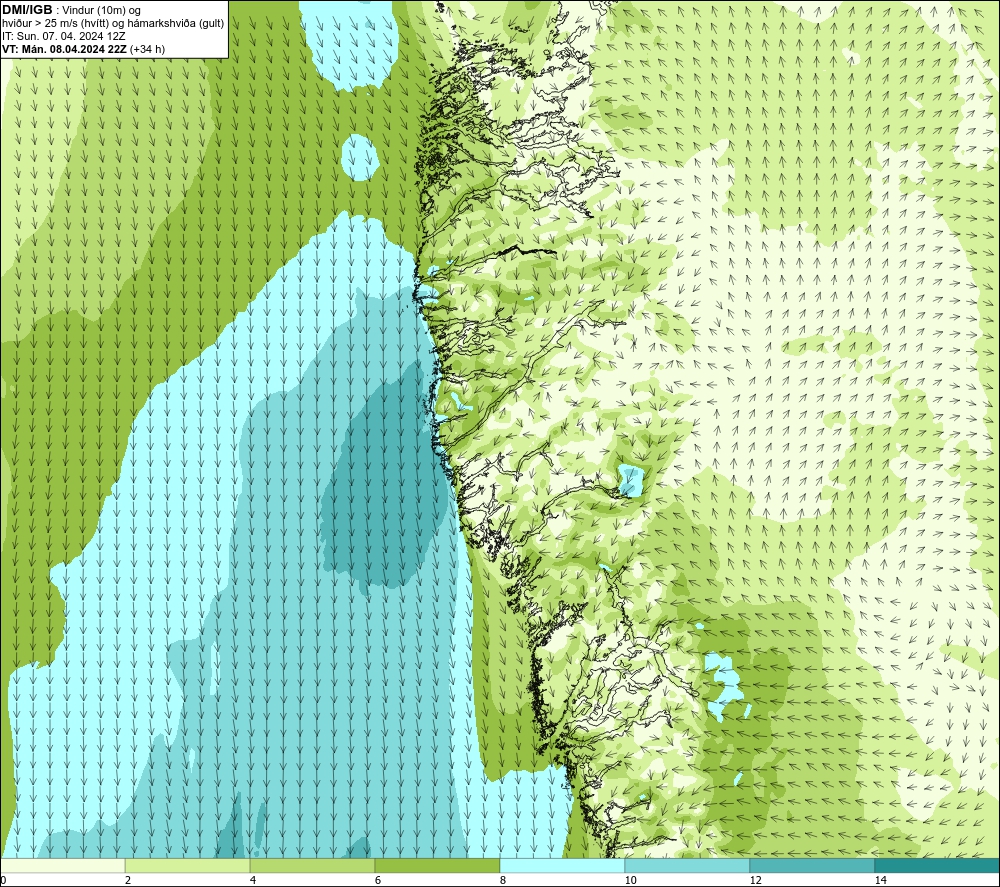This screenshot has width=1000, height=887.
Task: Click the 'DMI/IGB' title text
Action: point(27,10)
